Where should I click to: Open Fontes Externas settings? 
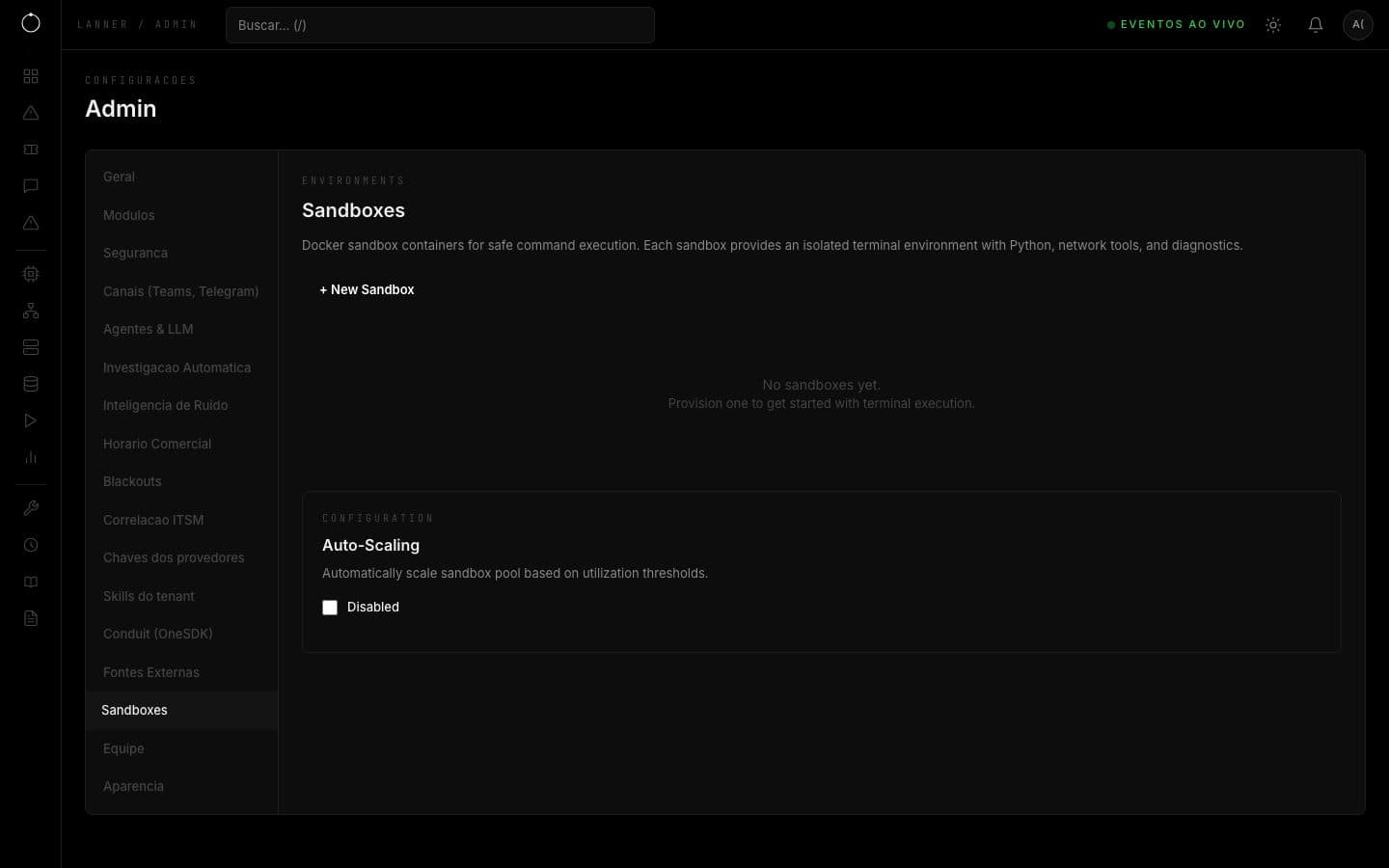tap(181, 672)
